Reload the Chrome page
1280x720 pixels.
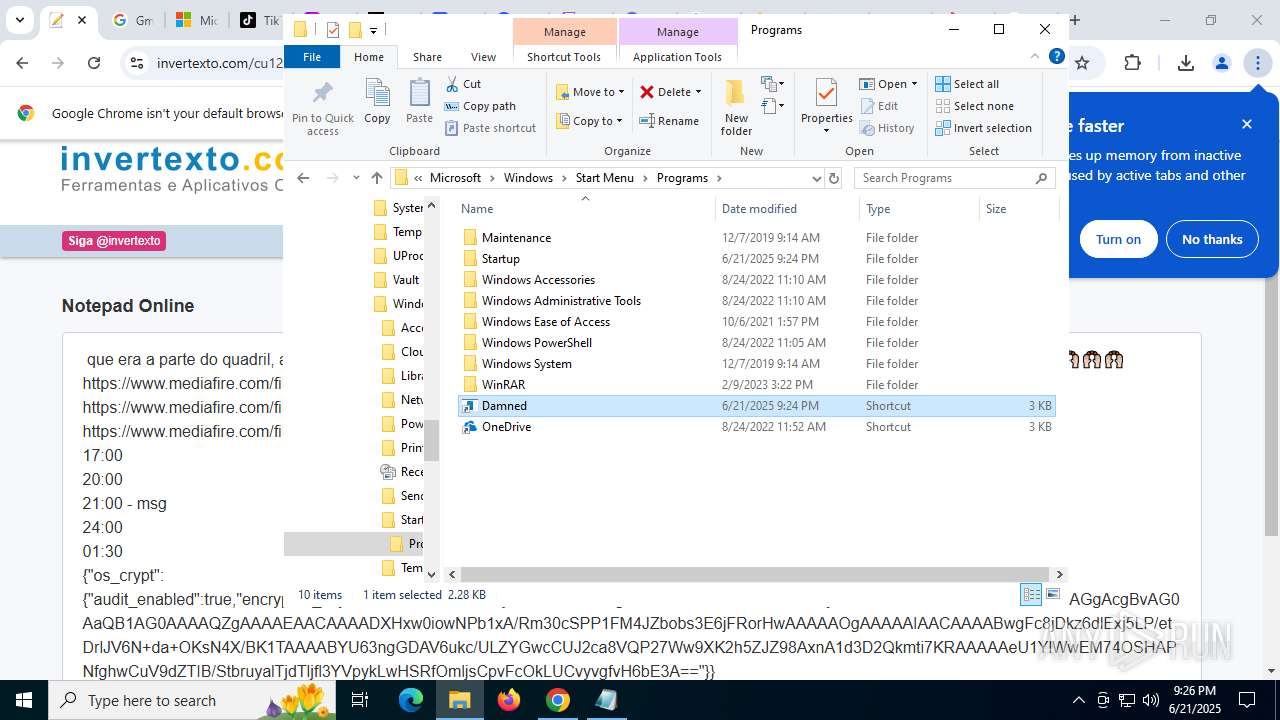tap(94, 63)
